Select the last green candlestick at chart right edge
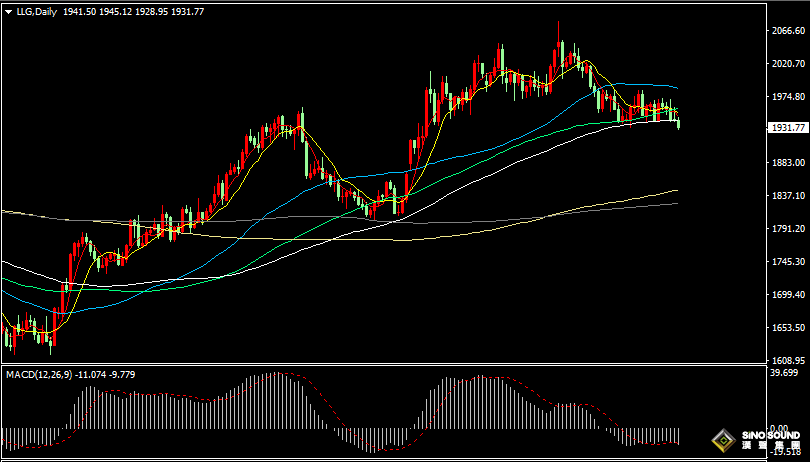 pyautogui.click(x=678, y=124)
